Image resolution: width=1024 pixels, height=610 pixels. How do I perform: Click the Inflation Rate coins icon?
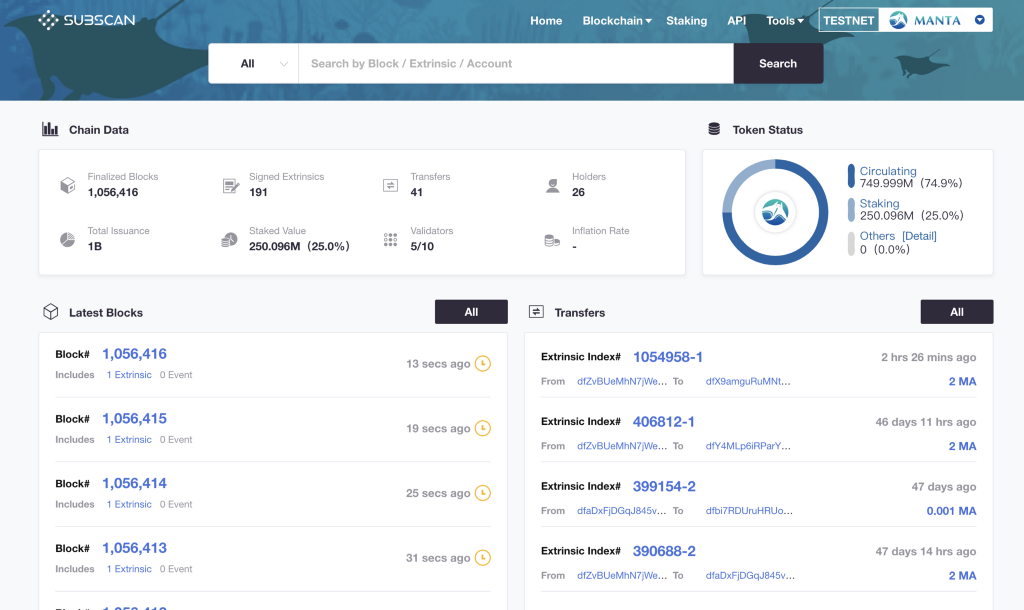[x=552, y=240]
